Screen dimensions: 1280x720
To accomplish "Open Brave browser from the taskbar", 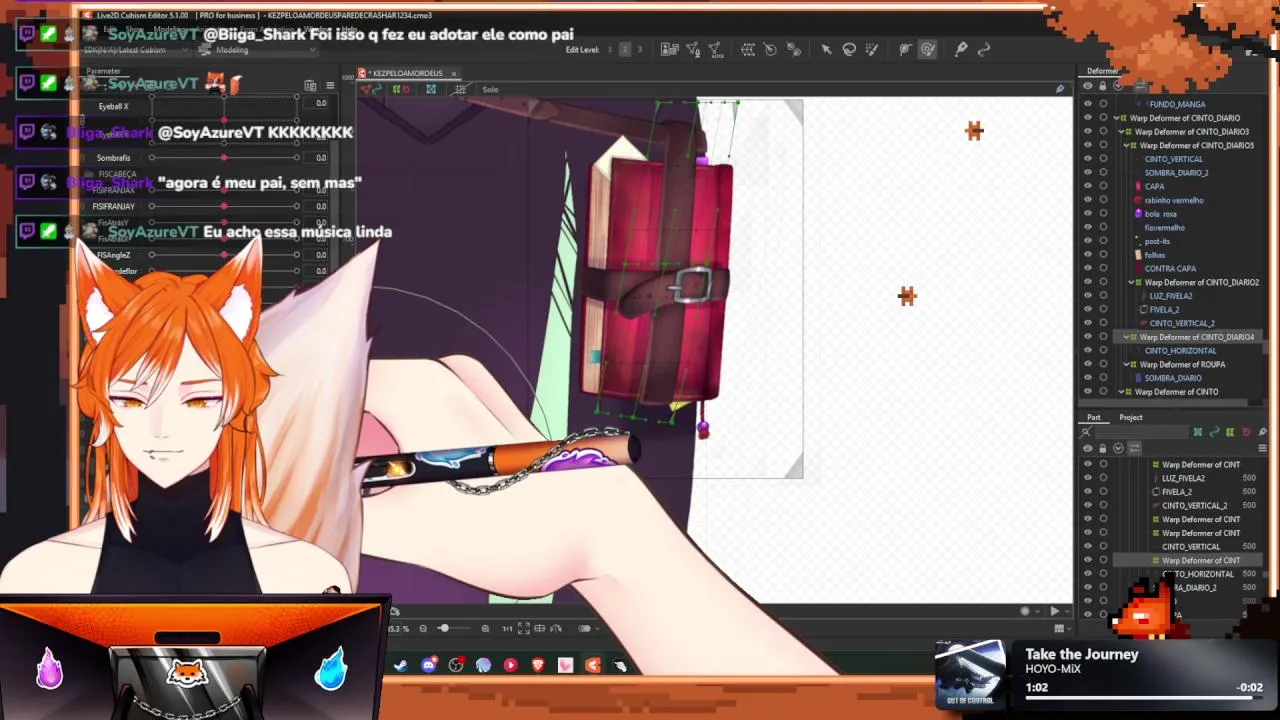I will click(x=538, y=665).
